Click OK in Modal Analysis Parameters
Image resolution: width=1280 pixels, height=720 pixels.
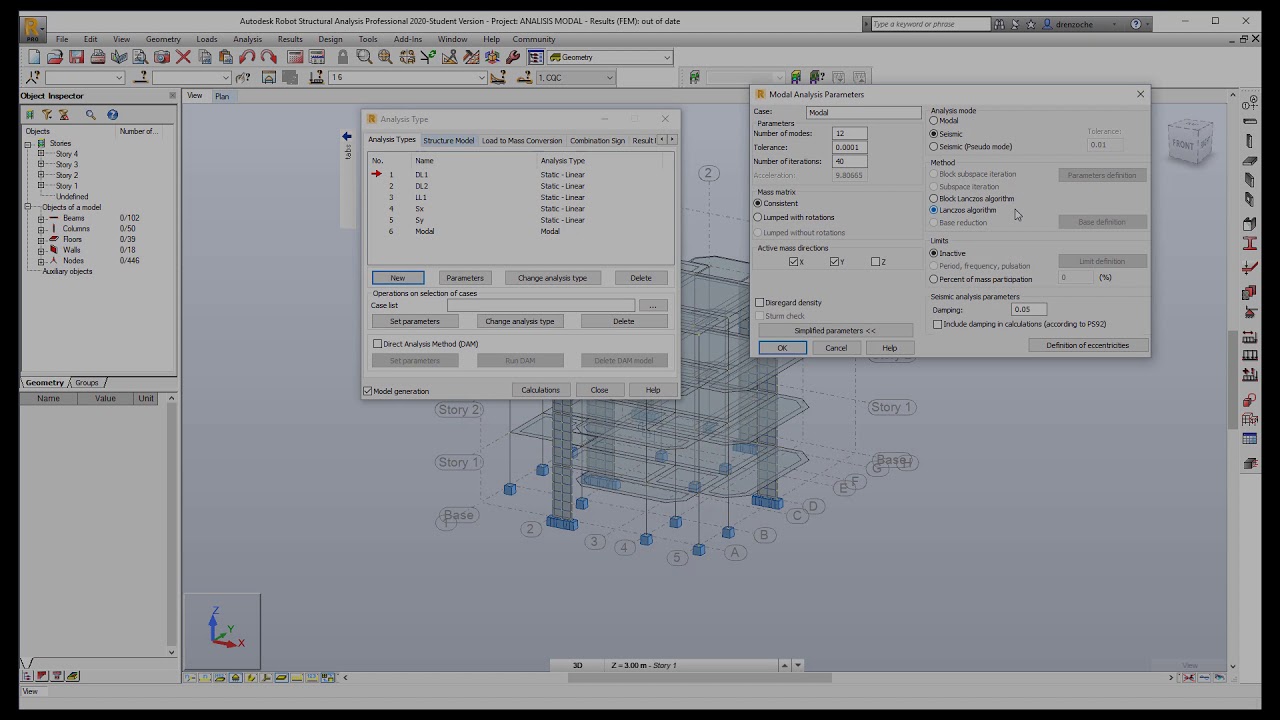782,348
